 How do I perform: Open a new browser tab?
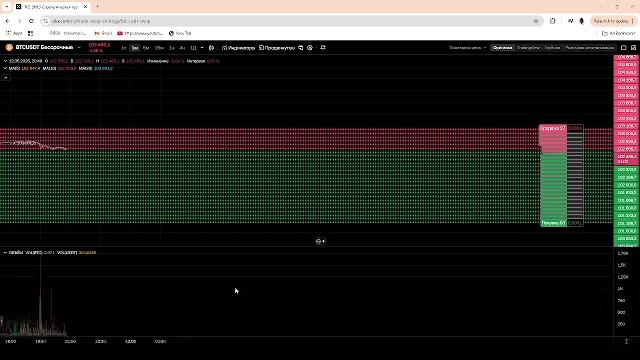tap(98, 7)
